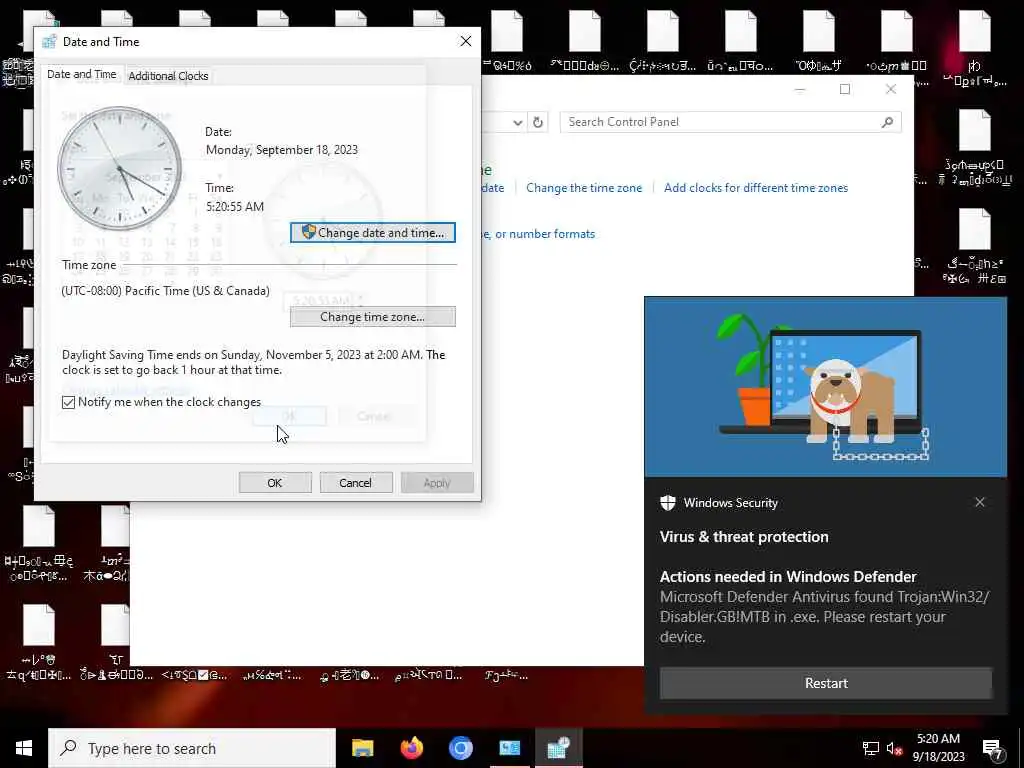Switch to the Additional Clocks tab
Screen dimensions: 1024x768
pyautogui.click(x=168, y=76)
